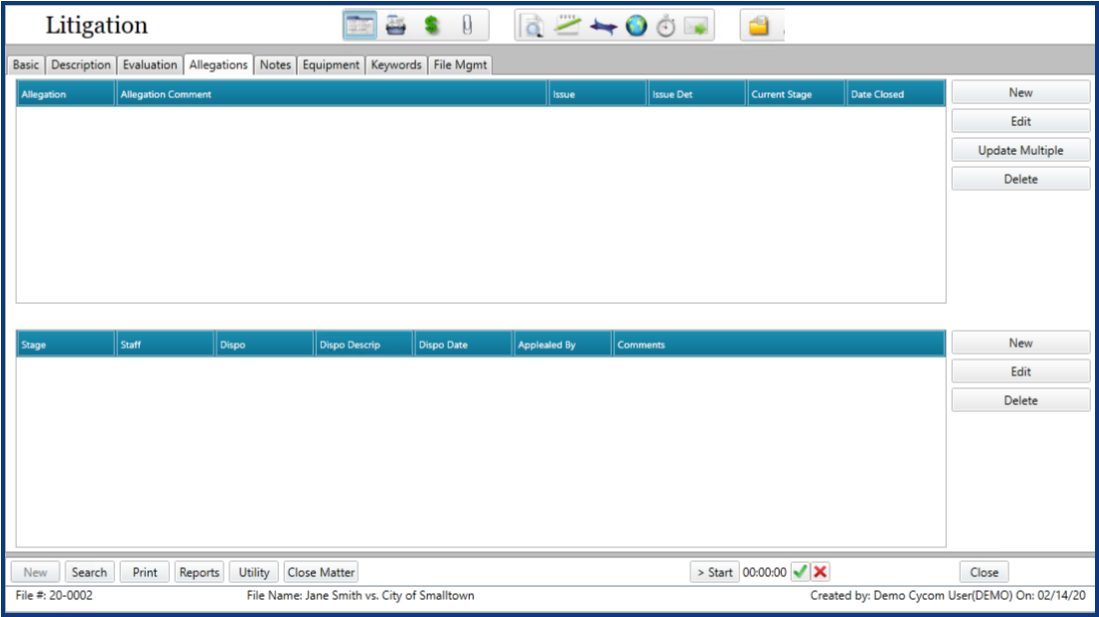1099x617 pixels.
Task: Click the grayed New button in bottom bar
Action: click(35, 572)
